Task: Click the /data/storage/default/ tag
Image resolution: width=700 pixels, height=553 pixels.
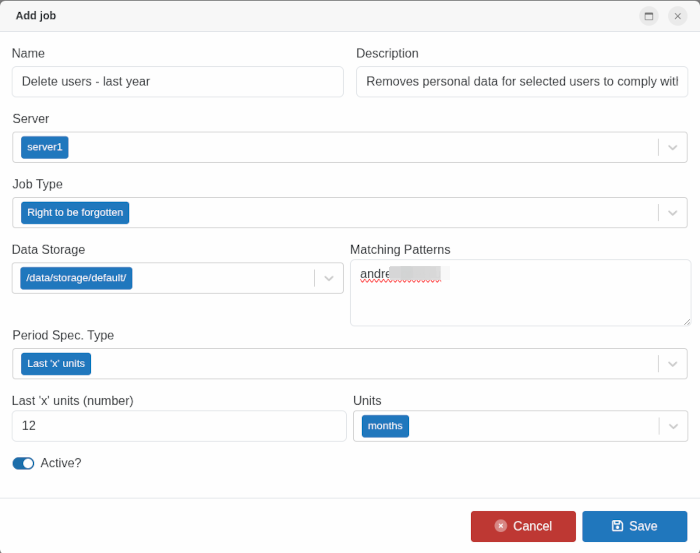Action: click(x=76, y=278)
